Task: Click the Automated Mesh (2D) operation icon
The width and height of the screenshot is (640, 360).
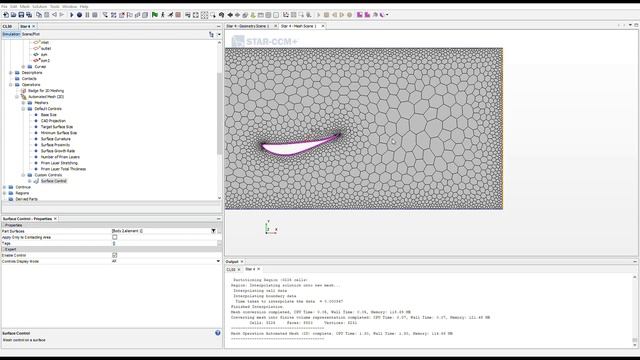Action: click(x=24, y=97)
